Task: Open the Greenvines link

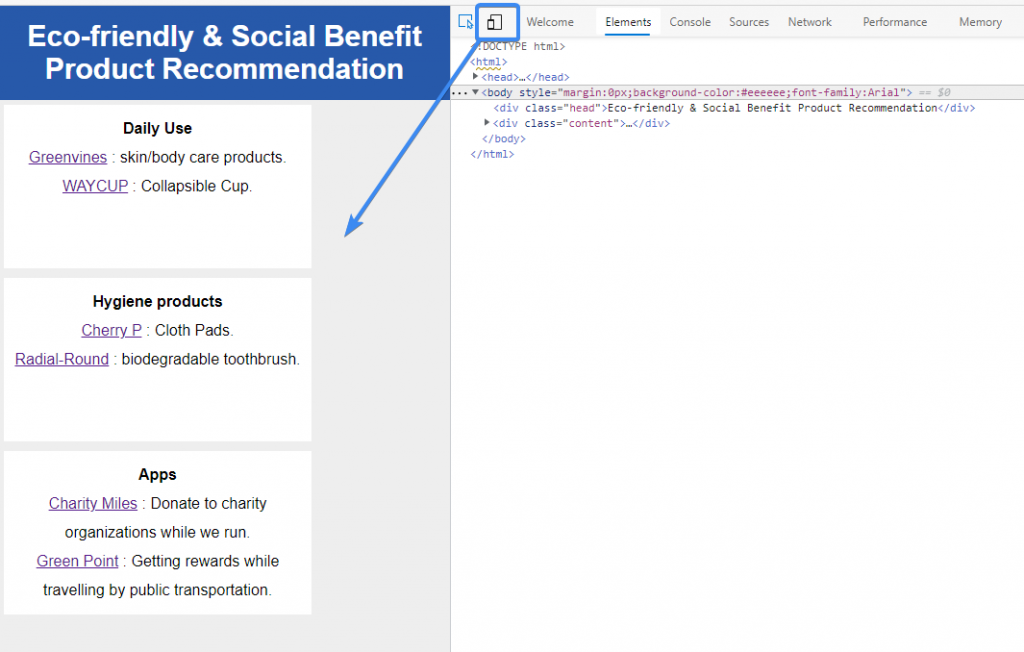Action: coord(68,157)
